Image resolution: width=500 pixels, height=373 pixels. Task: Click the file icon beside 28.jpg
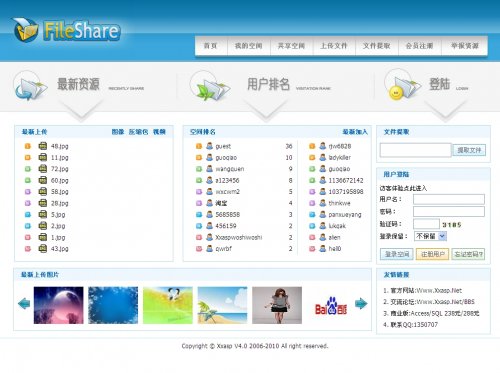(x=43, y=203)
